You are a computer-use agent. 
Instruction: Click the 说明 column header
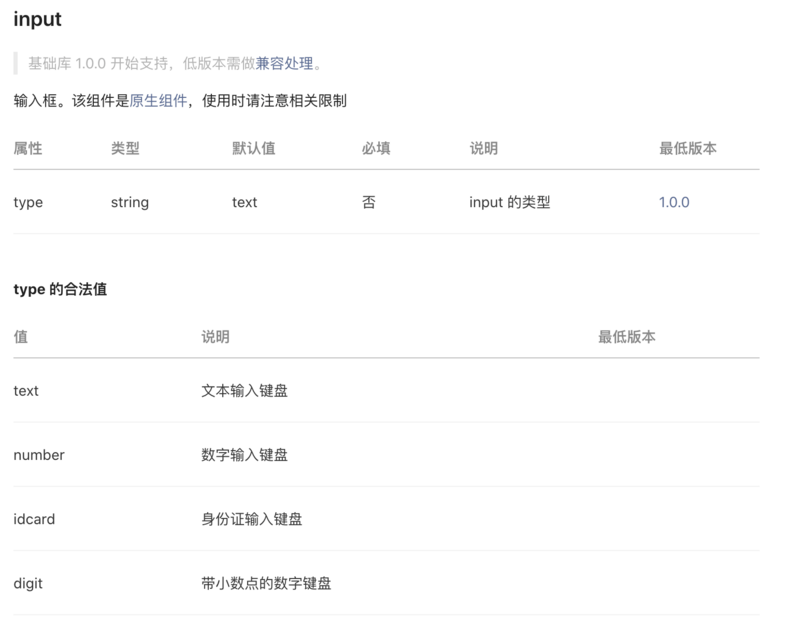(480, 148)
